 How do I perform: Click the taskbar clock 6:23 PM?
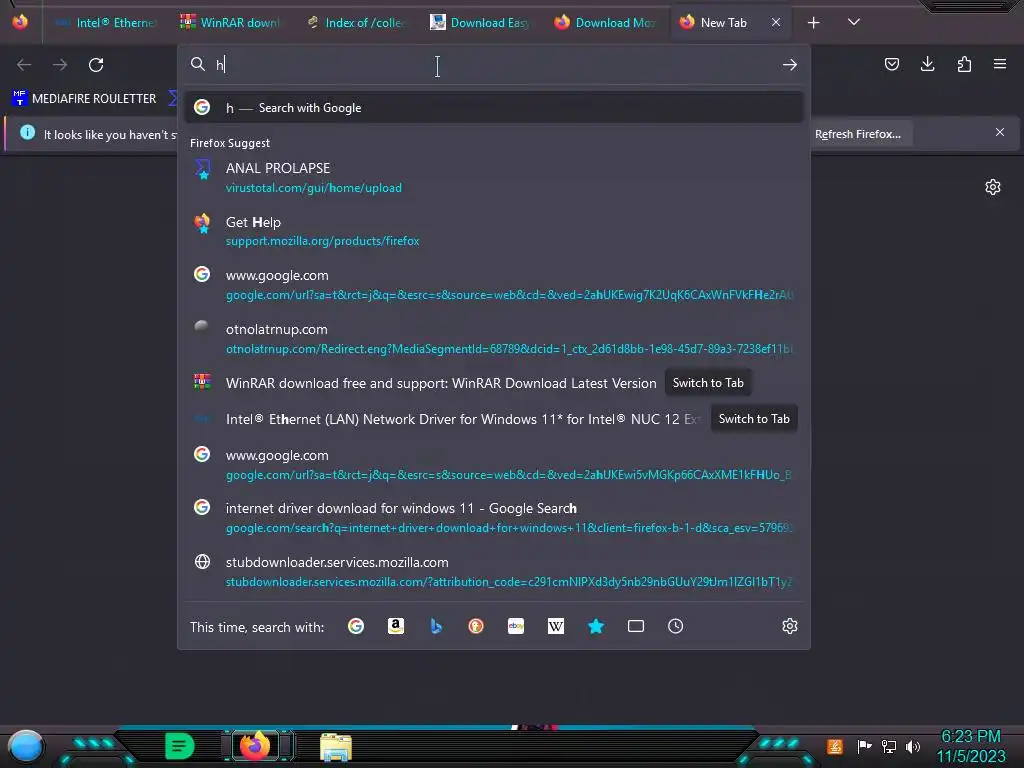pyautogui.click(x=971, y=746)
